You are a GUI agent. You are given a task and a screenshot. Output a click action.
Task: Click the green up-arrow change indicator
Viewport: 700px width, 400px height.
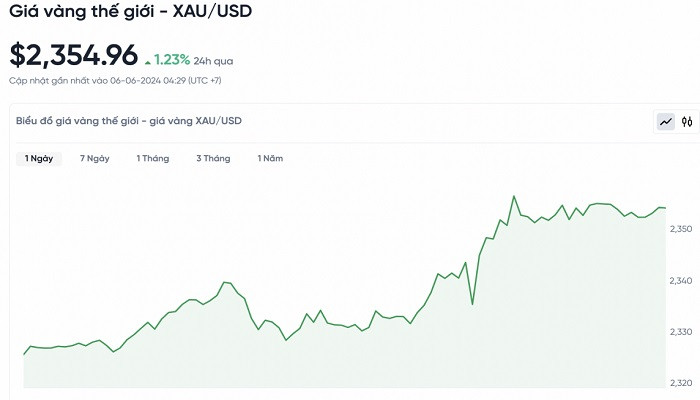[148, 61]
